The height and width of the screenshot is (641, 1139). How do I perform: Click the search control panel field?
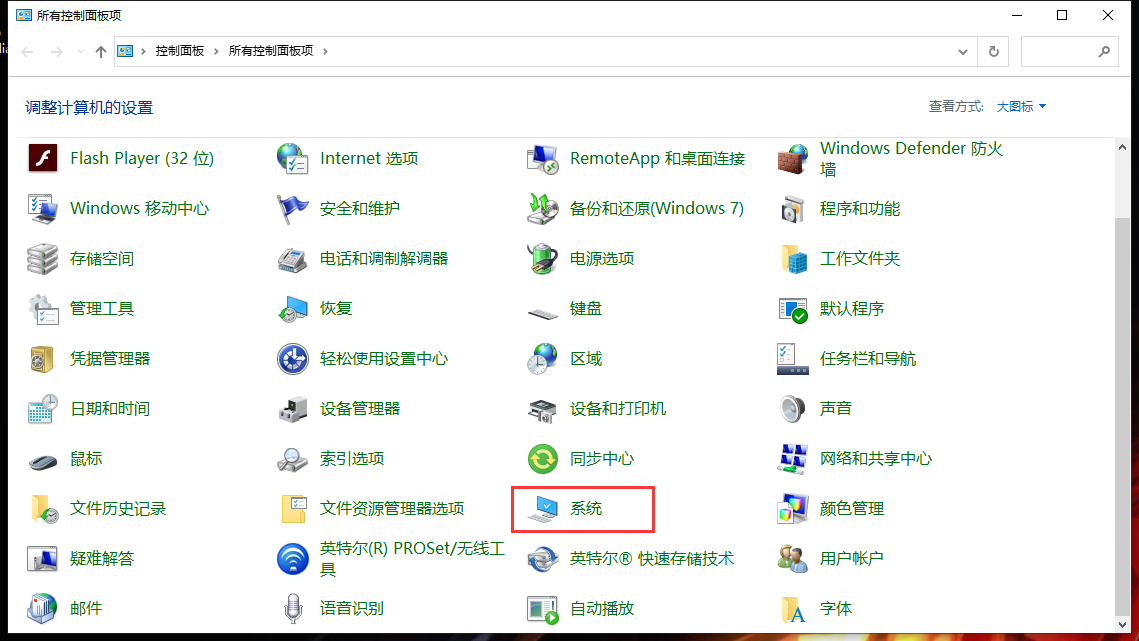point(1069,52)
